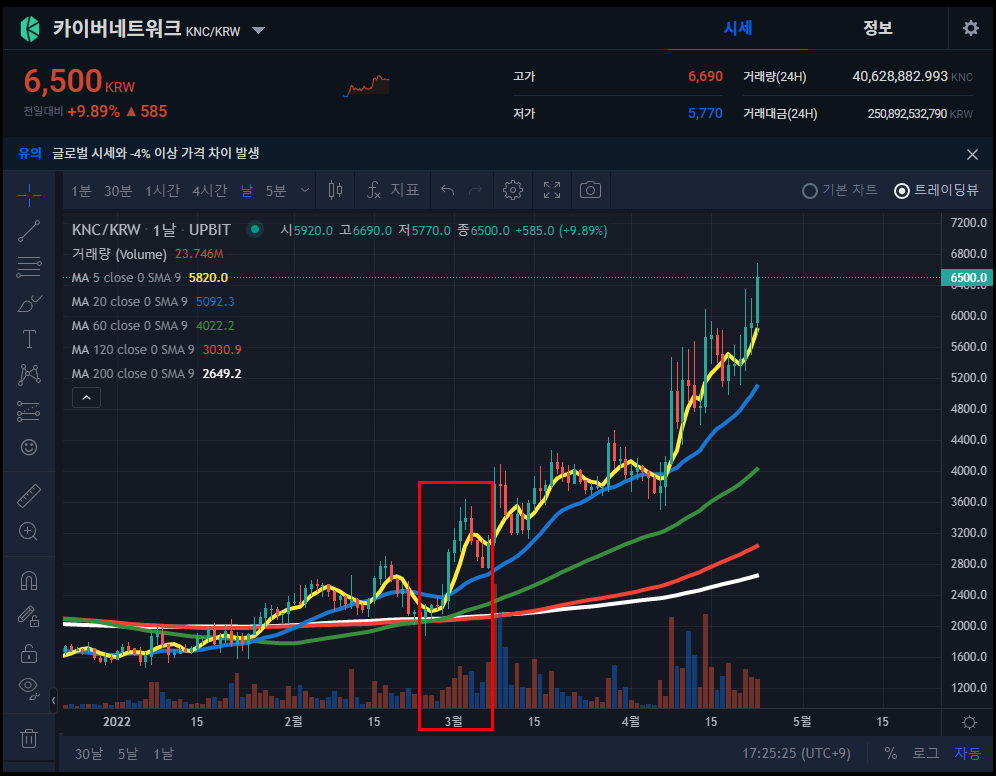Open page settings gear at top right
The image size is (996, 776).
[x=971, y=28]
